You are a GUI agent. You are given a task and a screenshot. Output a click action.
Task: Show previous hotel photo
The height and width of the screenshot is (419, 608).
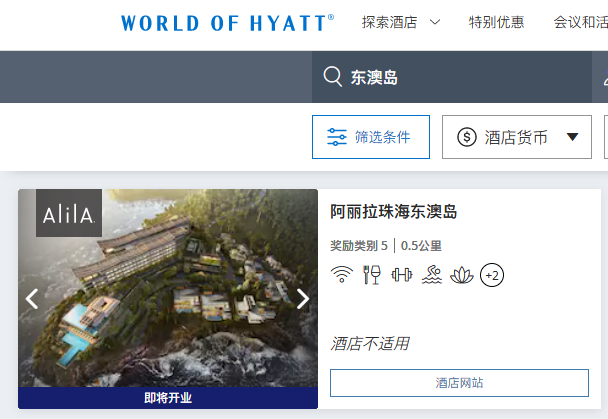tap(32, 299)
